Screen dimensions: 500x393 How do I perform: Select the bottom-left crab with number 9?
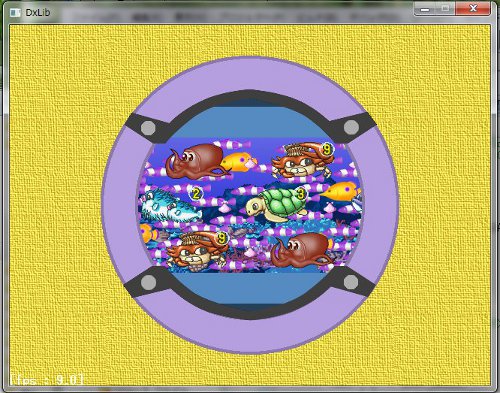click(x=197, y=250)
